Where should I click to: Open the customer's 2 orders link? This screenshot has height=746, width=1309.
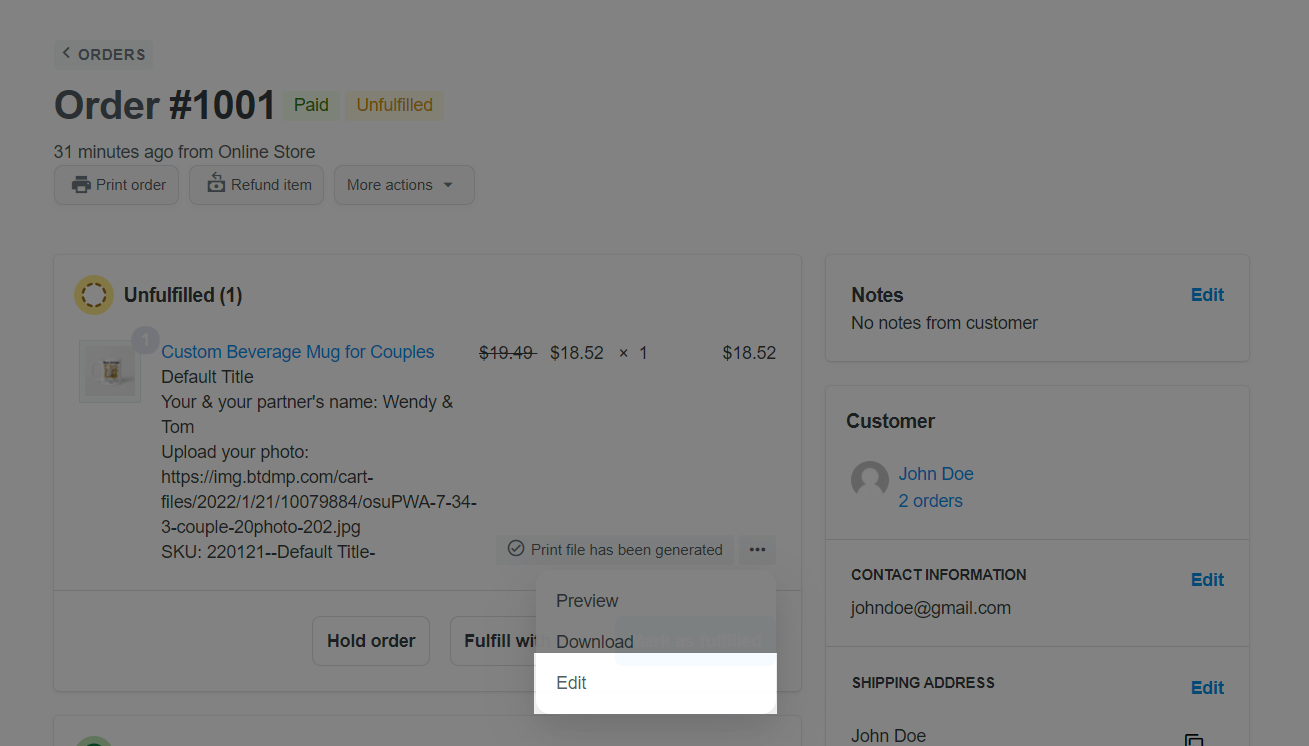[x=931, y=501]
